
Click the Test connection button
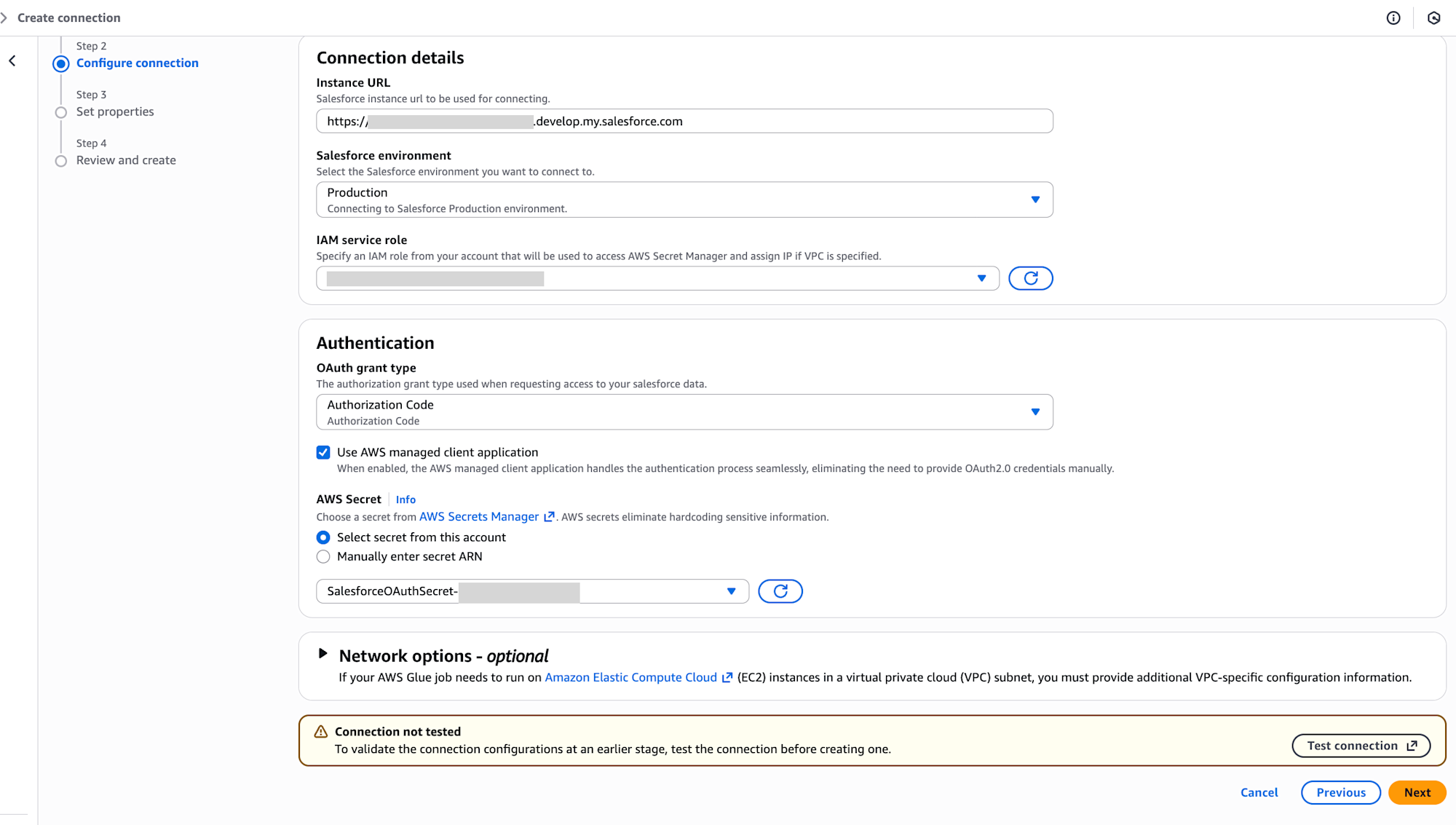coord(1361,745)
